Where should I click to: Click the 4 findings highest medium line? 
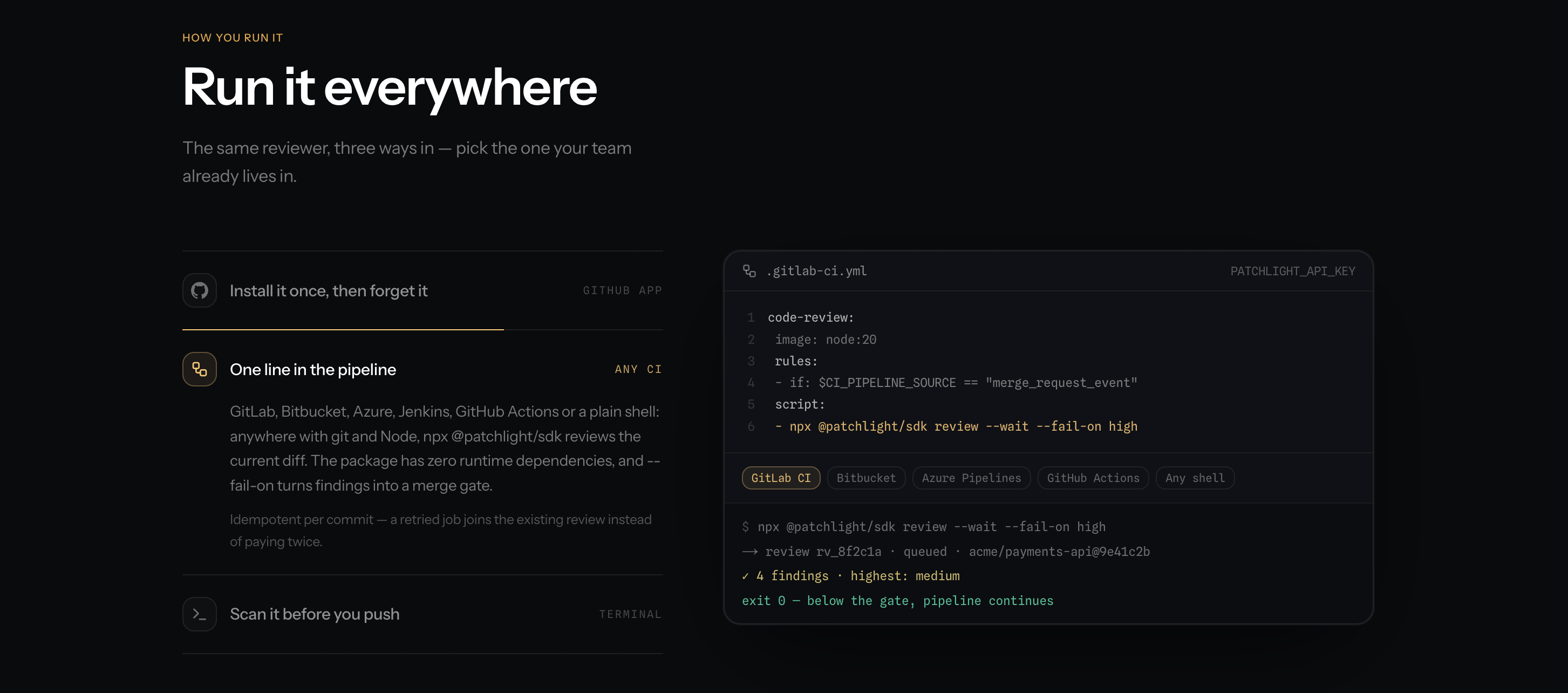click(851, 576)
